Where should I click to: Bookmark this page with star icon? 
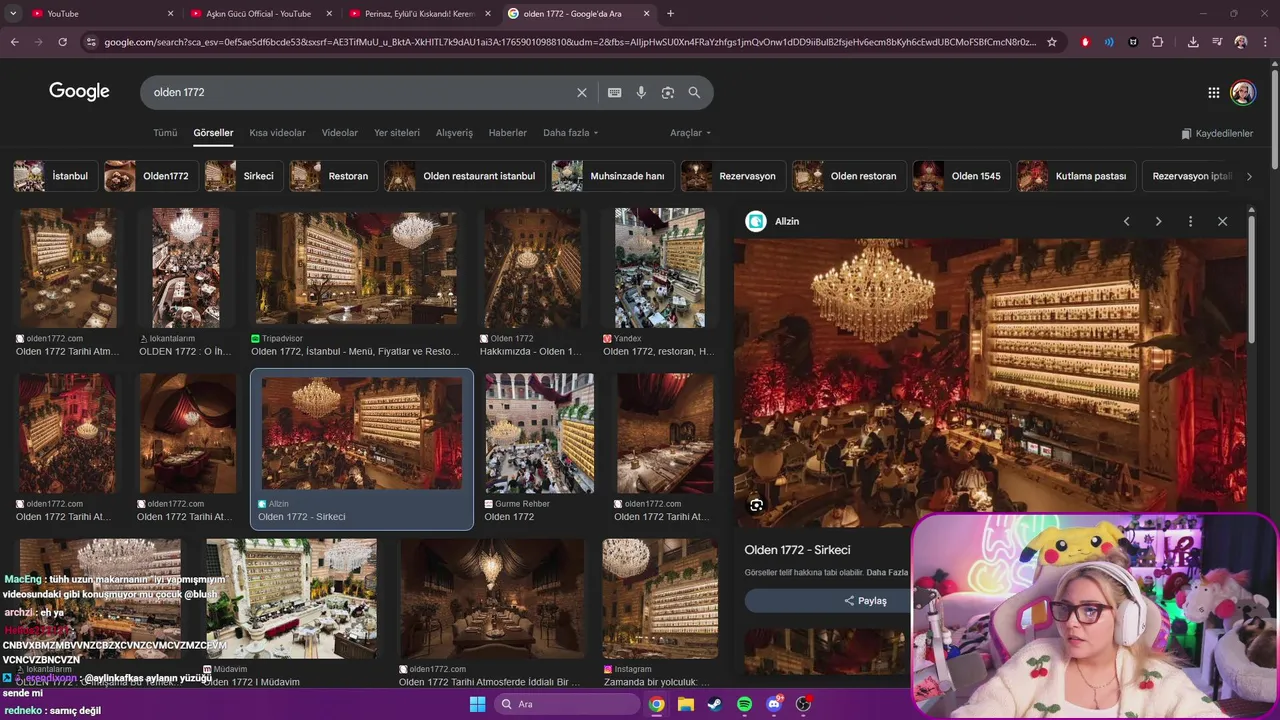point(1052,42)
